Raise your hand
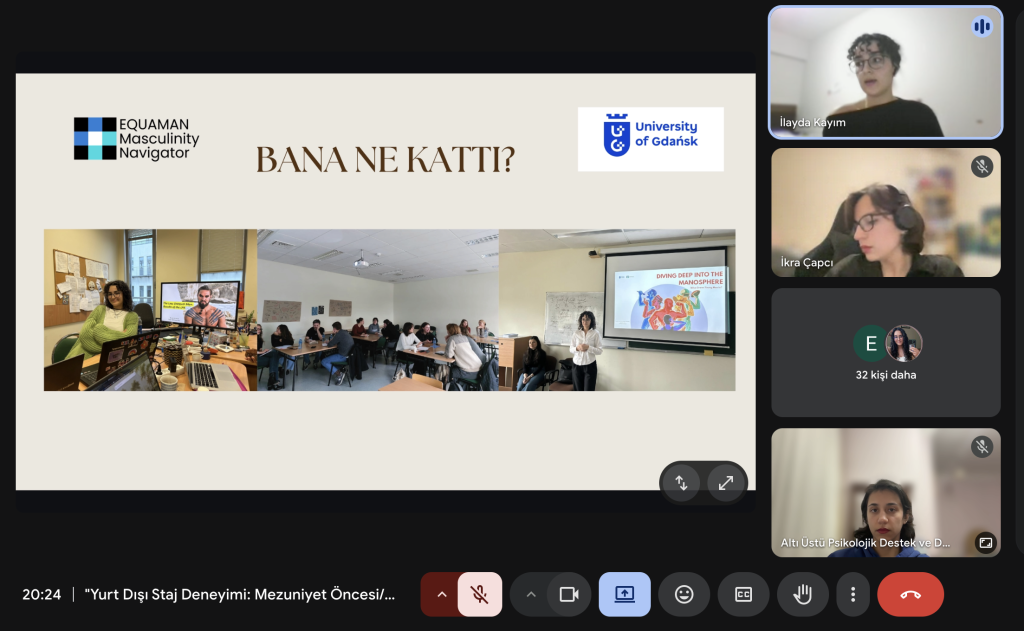 coord(802,594)
